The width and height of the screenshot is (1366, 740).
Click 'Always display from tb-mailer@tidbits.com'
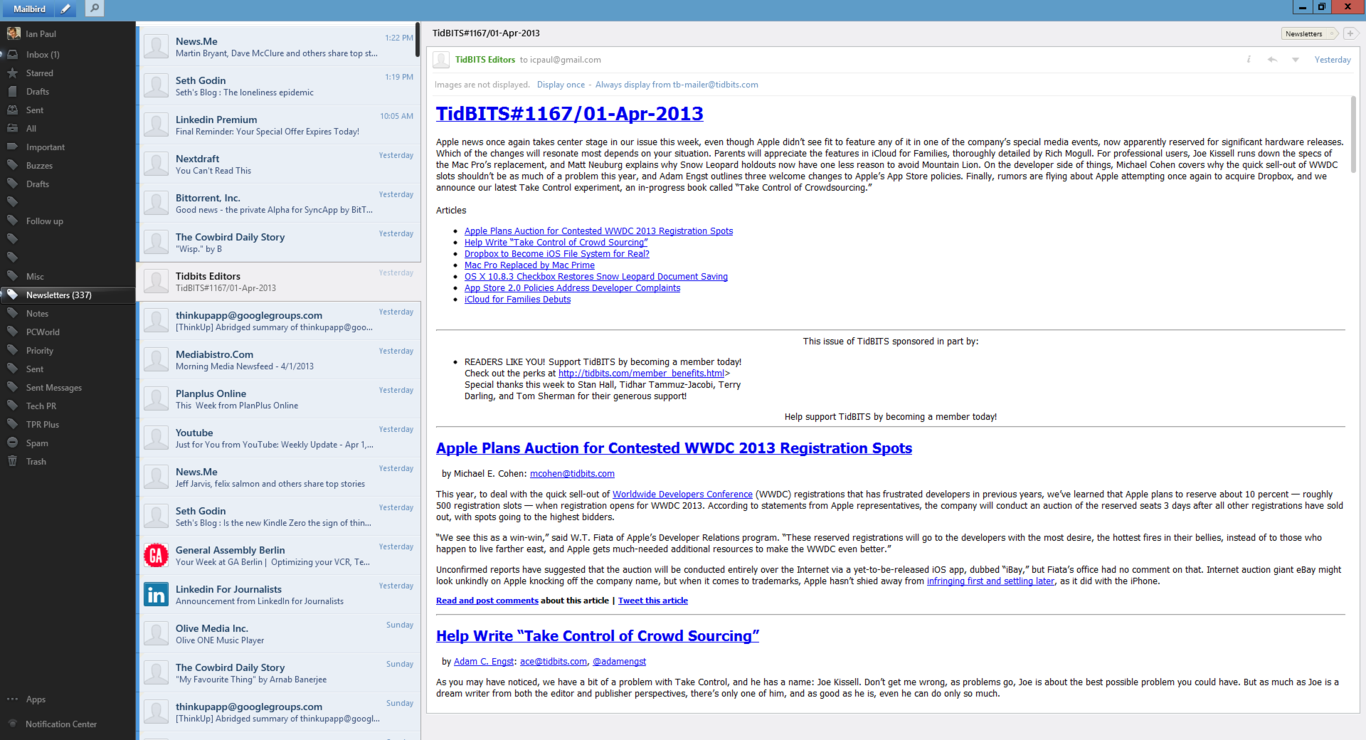[676, 85]
